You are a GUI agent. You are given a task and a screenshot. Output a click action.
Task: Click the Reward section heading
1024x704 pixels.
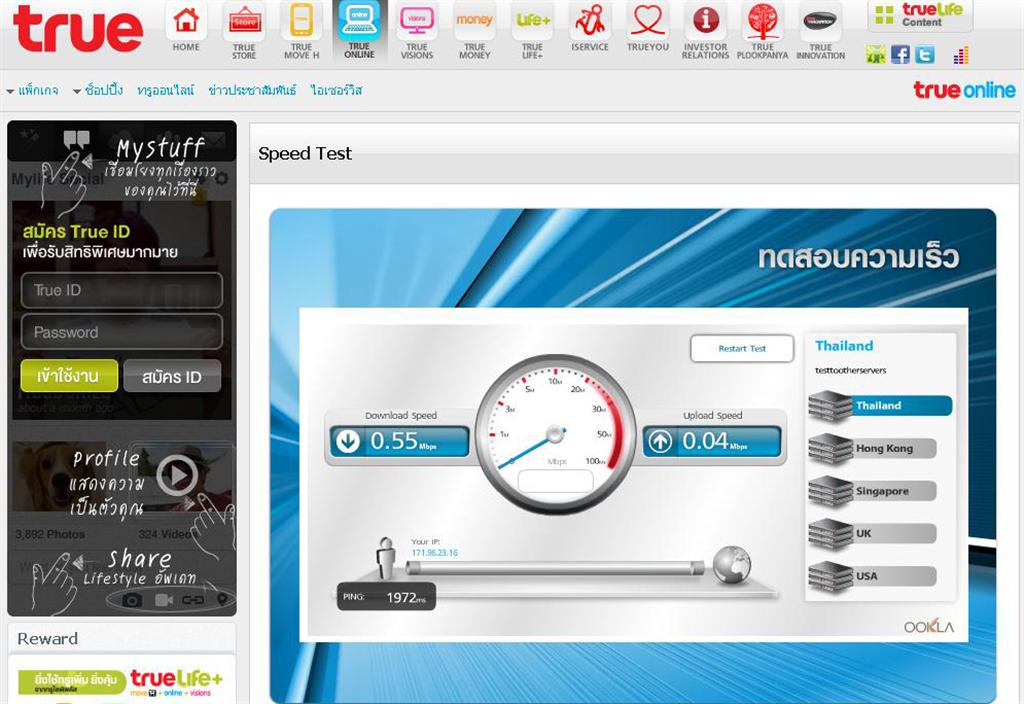[x=47, y=638]
